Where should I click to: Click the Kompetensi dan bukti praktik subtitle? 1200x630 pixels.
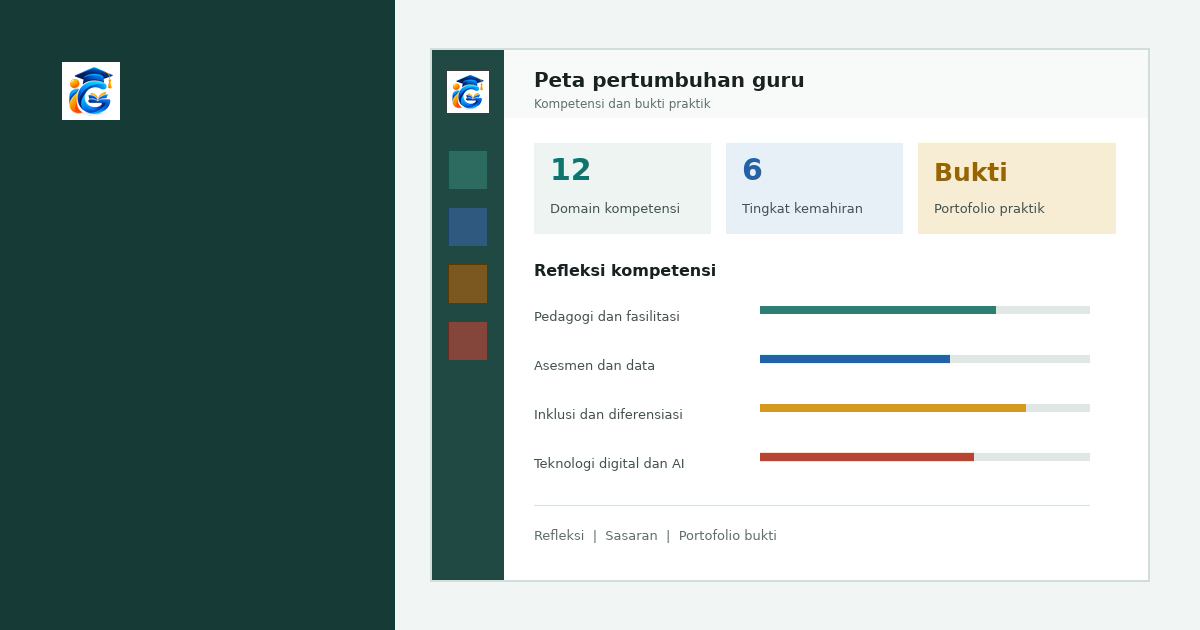(x=622, y=104)
